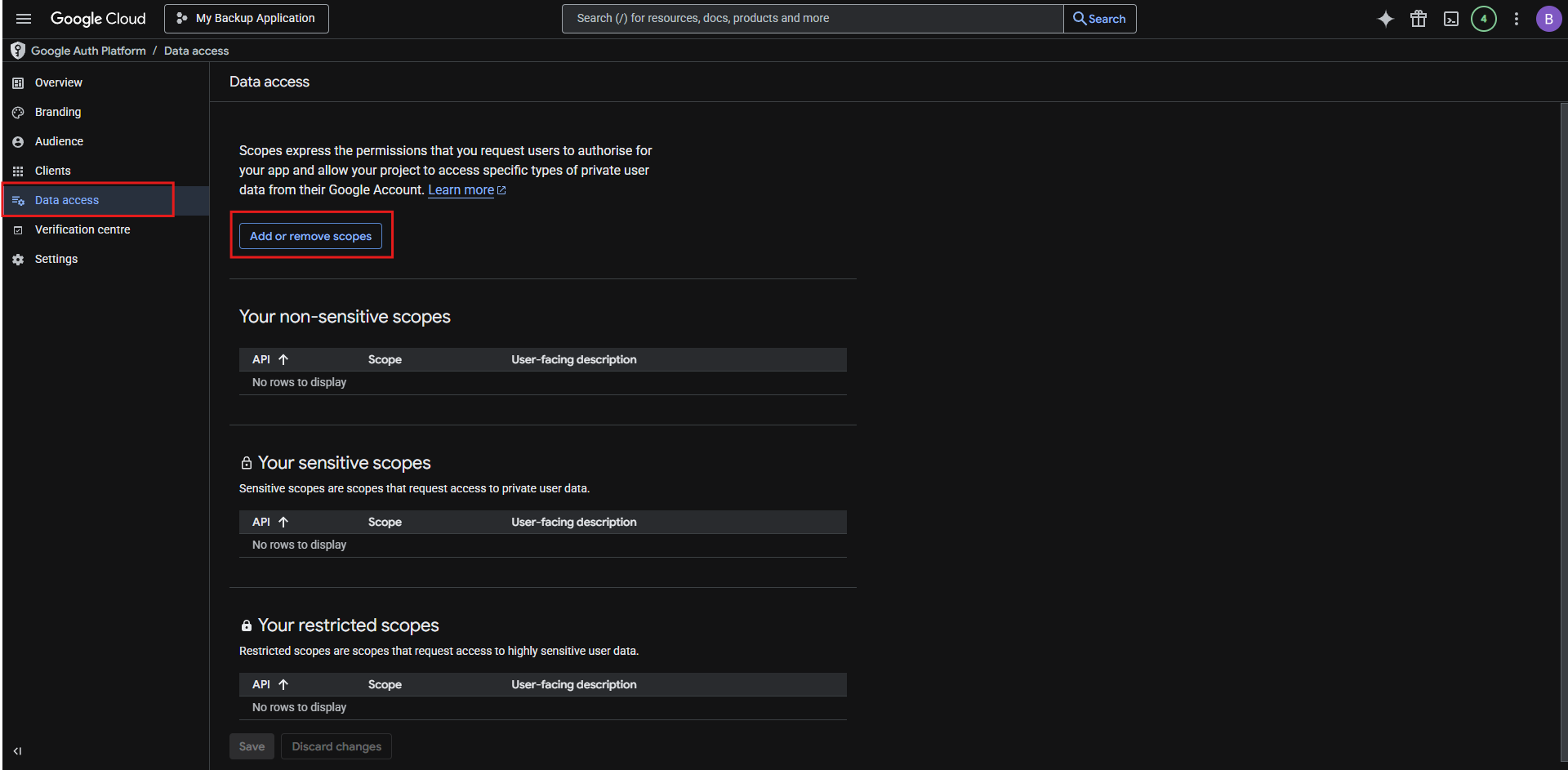Open the Overview sidebar item
1568x770 pixels.
click(x=105, y=82)
